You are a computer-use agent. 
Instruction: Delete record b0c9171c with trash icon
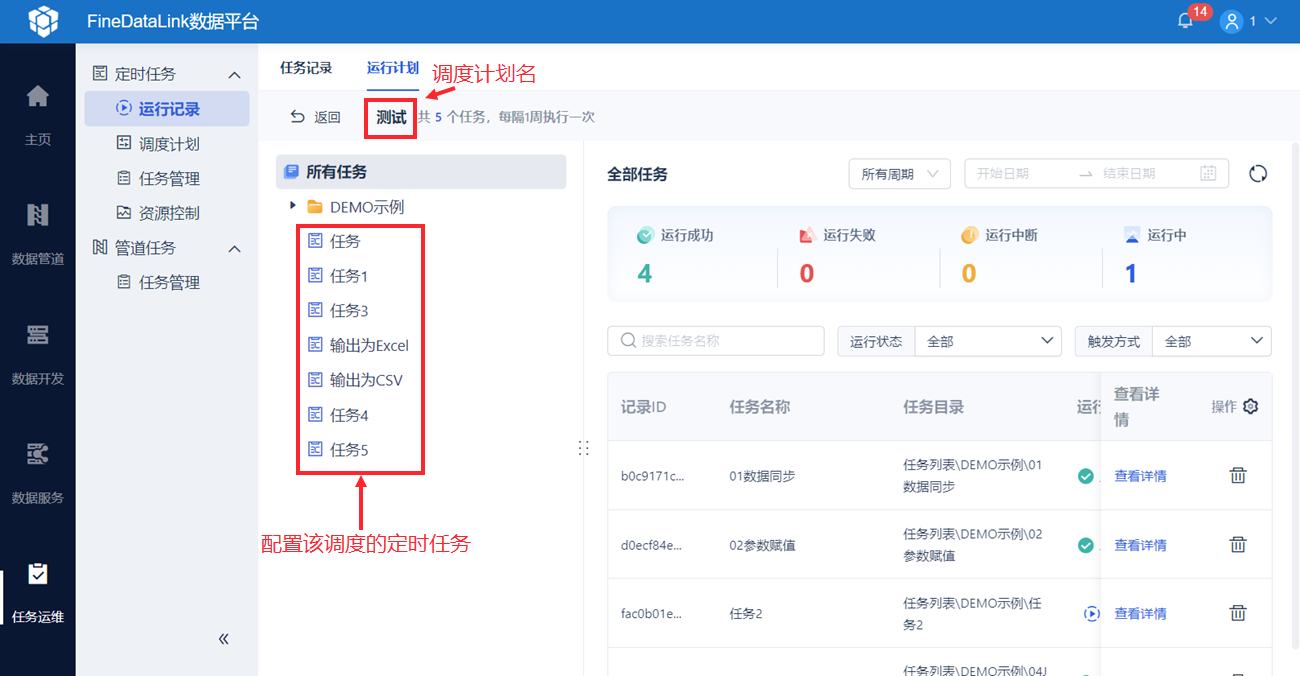1238,475
